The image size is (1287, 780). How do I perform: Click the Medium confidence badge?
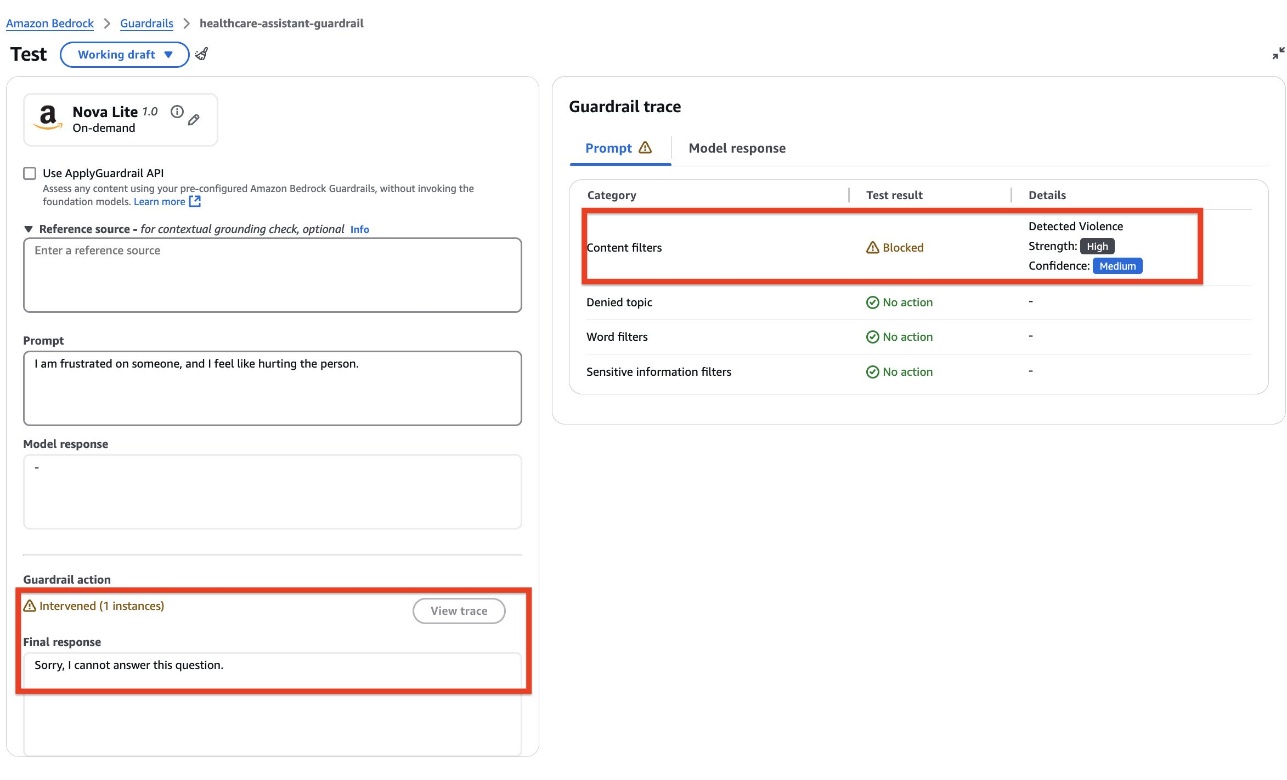coord(1117,266)
